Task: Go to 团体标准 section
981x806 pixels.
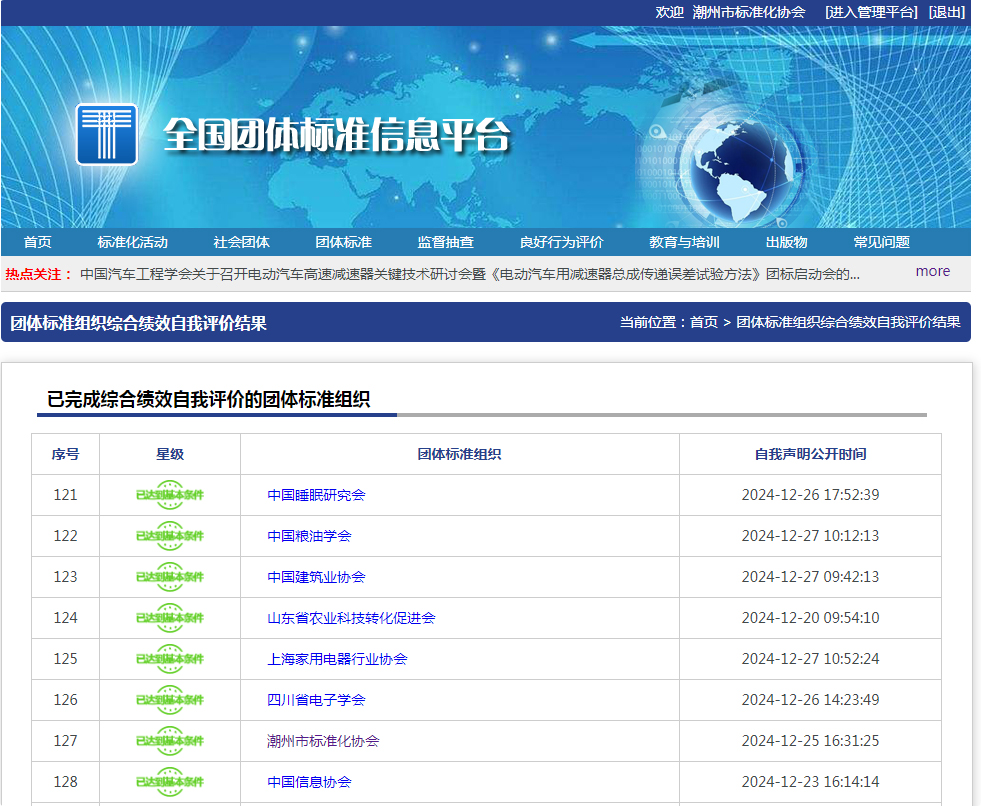Action: click(x=343, y=242)
